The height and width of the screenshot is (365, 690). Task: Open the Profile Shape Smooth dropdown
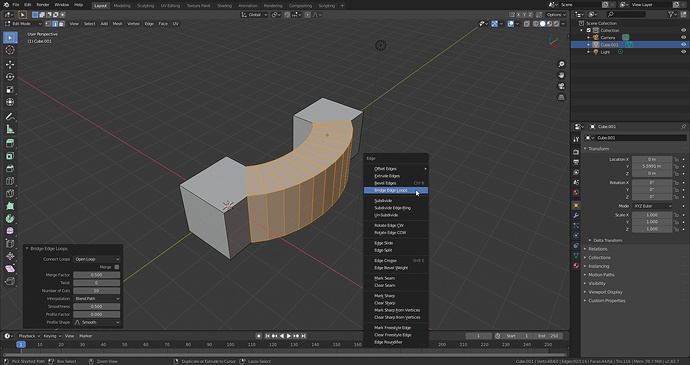point(96,323)
